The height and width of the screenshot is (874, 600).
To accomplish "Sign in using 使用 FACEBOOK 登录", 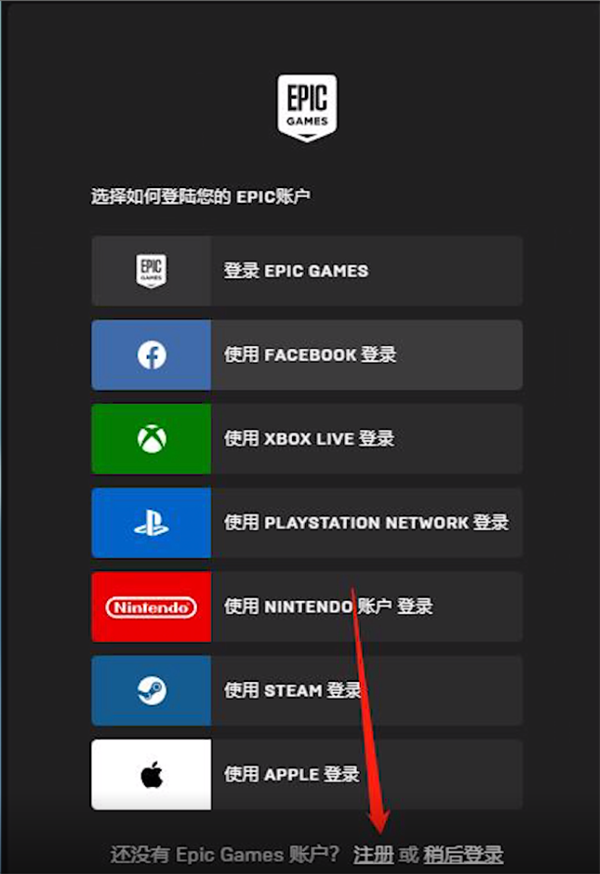I will (307, 355).
